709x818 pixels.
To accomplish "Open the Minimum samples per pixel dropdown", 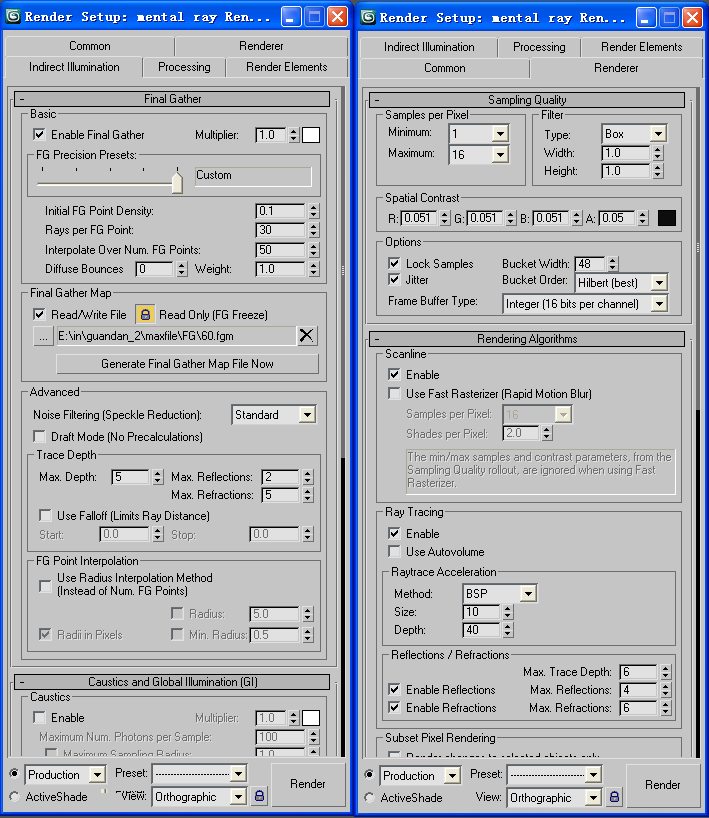I will pos(500,134).
